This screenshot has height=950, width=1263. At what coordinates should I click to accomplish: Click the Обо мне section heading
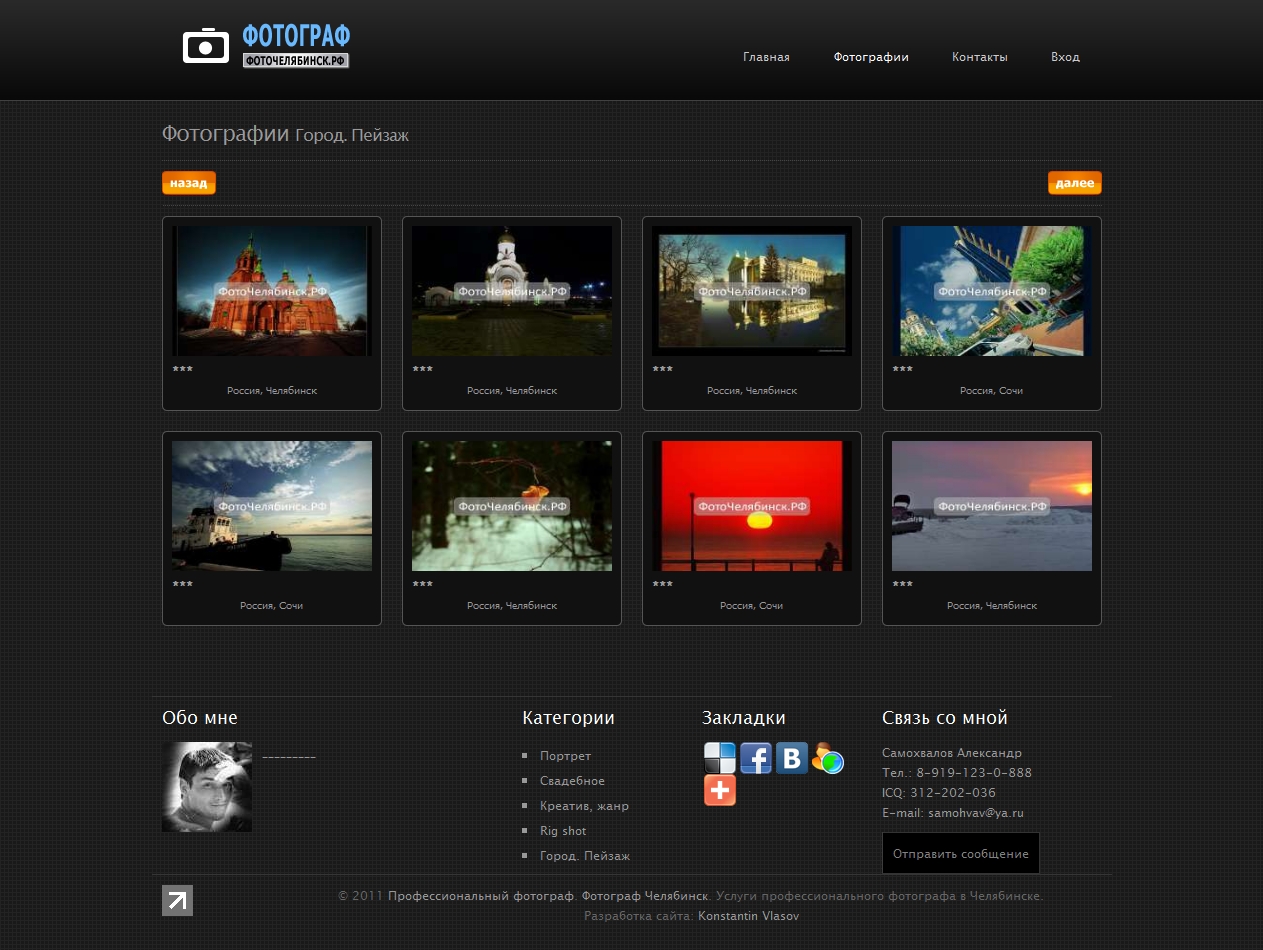[x=200, y=718]
